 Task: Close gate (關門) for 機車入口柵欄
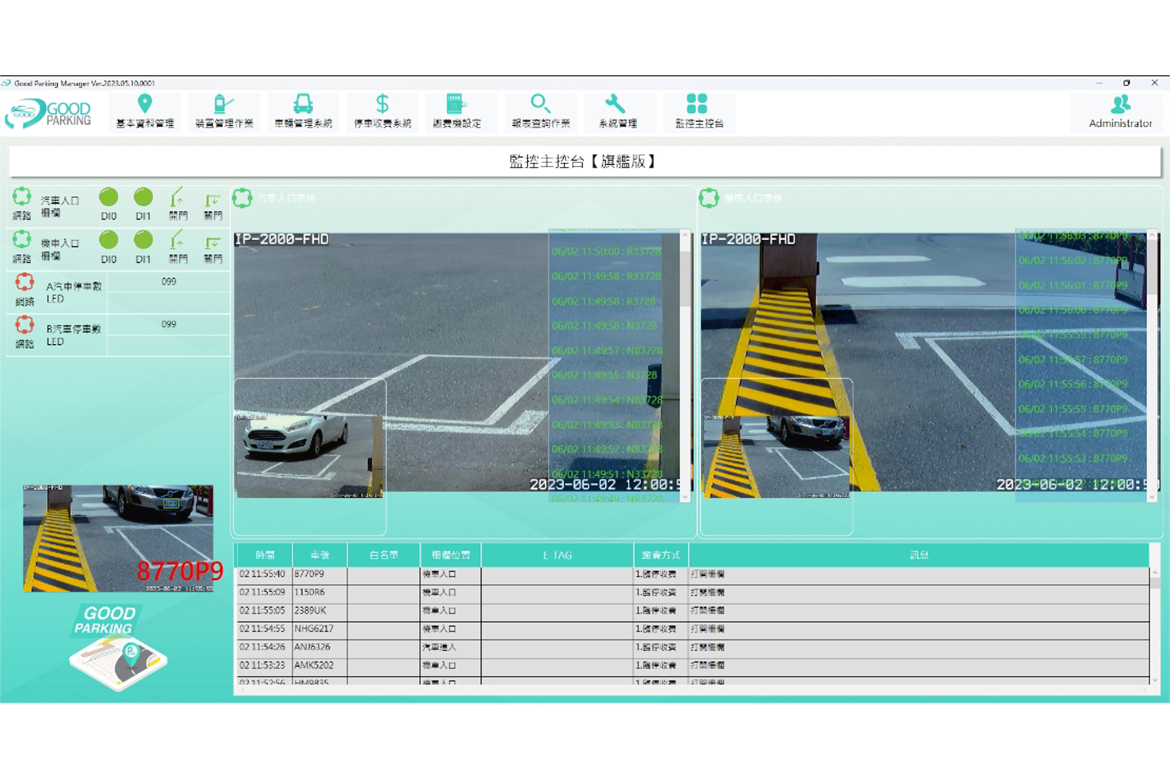(x=213, y=249)
